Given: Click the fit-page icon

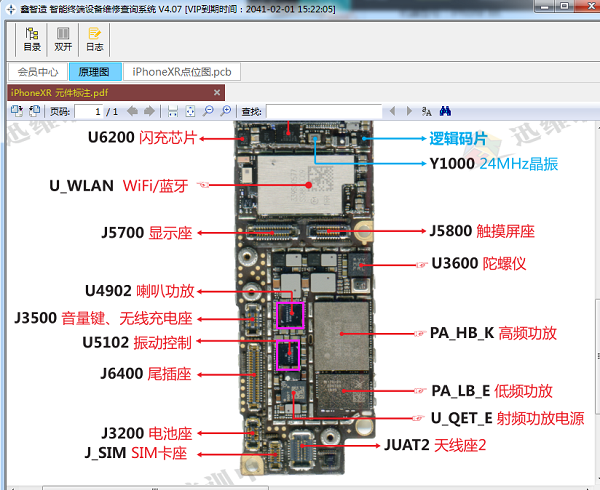Looking at the screenshot, I should click(x=190, y=111).
